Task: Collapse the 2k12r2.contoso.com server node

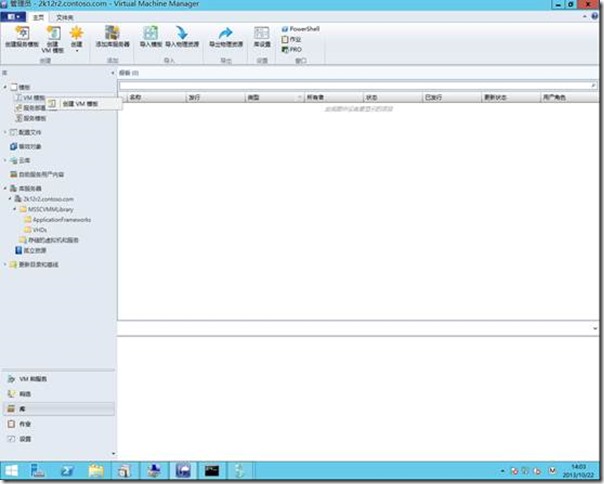Action: click(x=10, y=199)
